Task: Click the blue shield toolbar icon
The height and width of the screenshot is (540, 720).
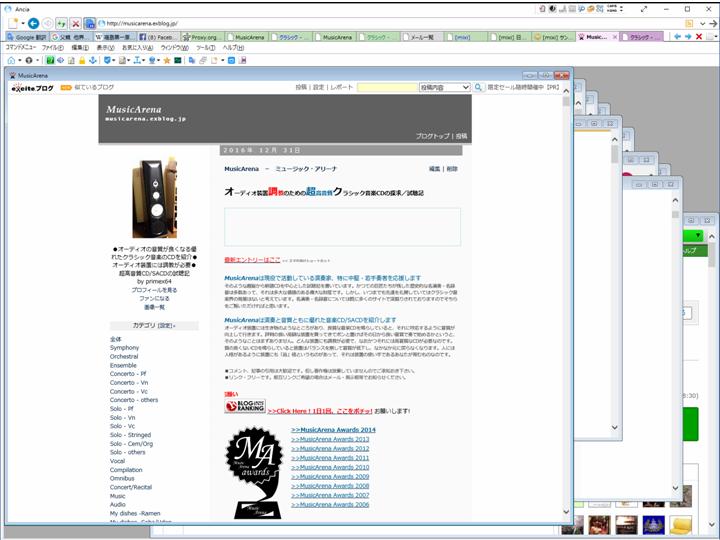Action: point(107,60)
